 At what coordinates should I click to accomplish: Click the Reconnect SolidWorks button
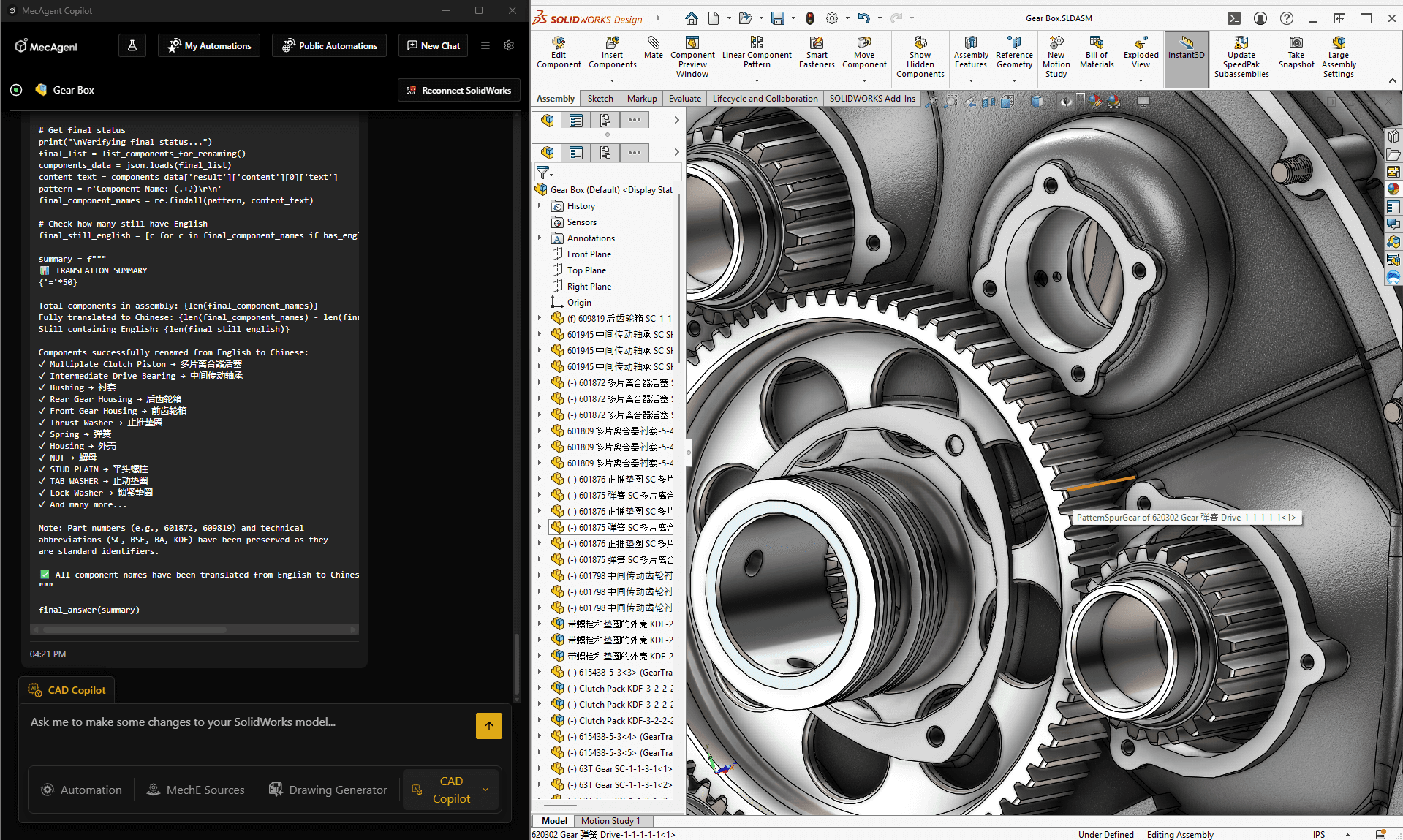(458, 90)
